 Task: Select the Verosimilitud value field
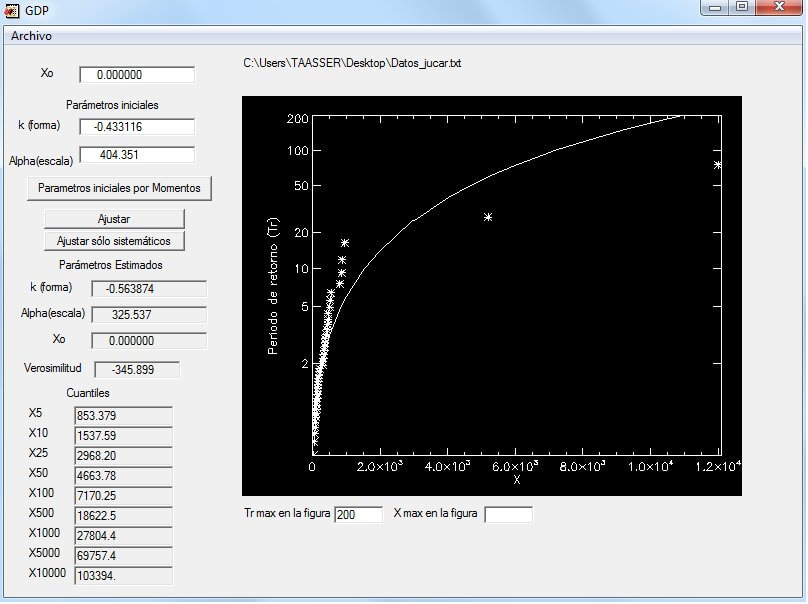137,370
